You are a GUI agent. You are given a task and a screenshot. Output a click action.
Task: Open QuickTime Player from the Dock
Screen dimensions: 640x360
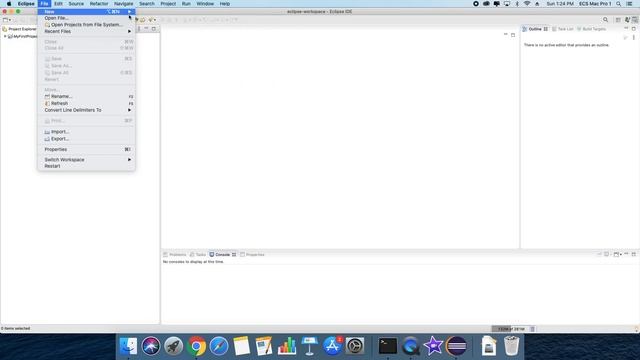[x=410, y=346]
